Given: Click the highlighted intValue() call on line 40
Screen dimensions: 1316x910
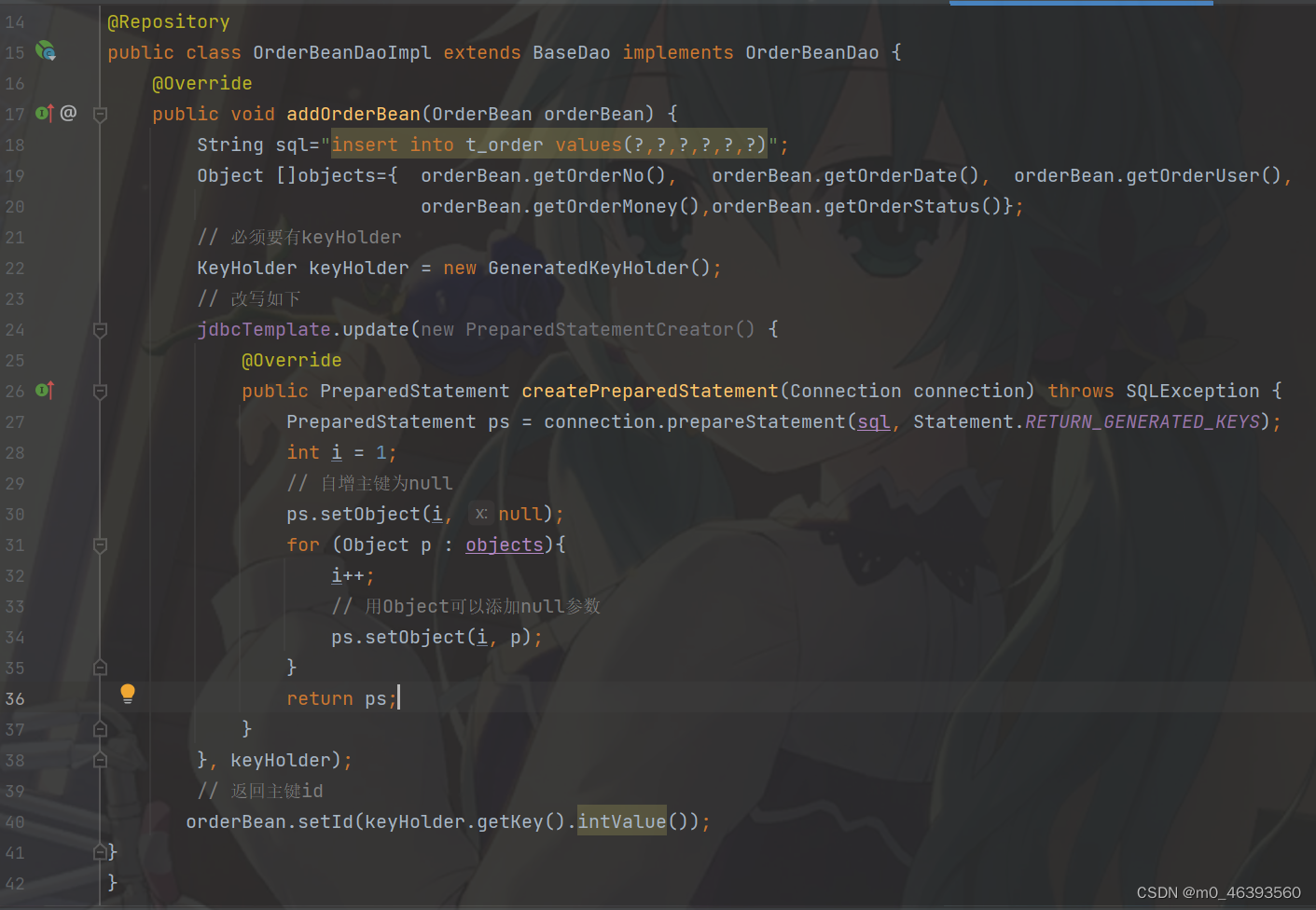Looking at the screenshot, I should [620, 821].
